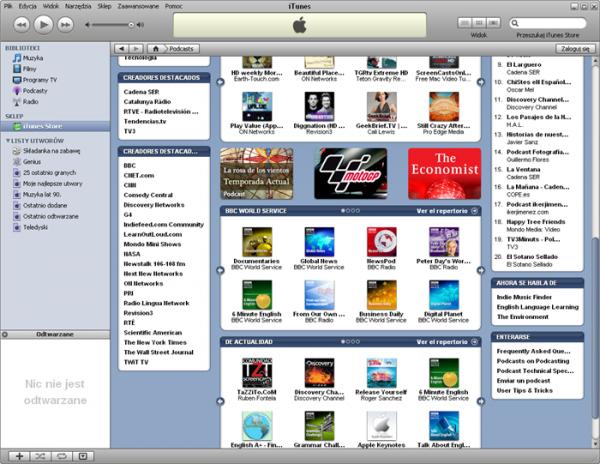The width and height of the screenshot is (600, 464).
Task: Open Apple Keynotes podcast artwork
Action: click(x=382, y=426)
